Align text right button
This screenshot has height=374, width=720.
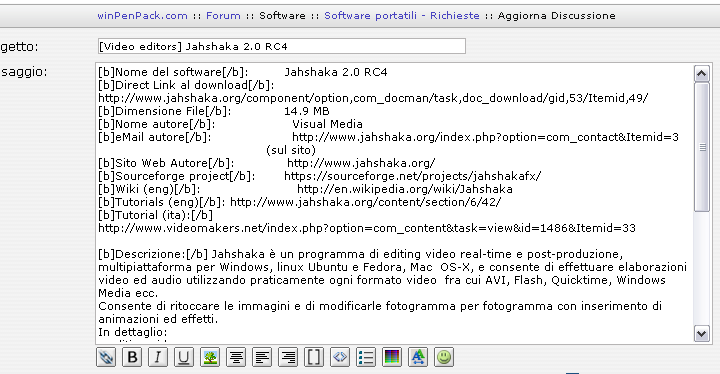(x=288, y=357)
